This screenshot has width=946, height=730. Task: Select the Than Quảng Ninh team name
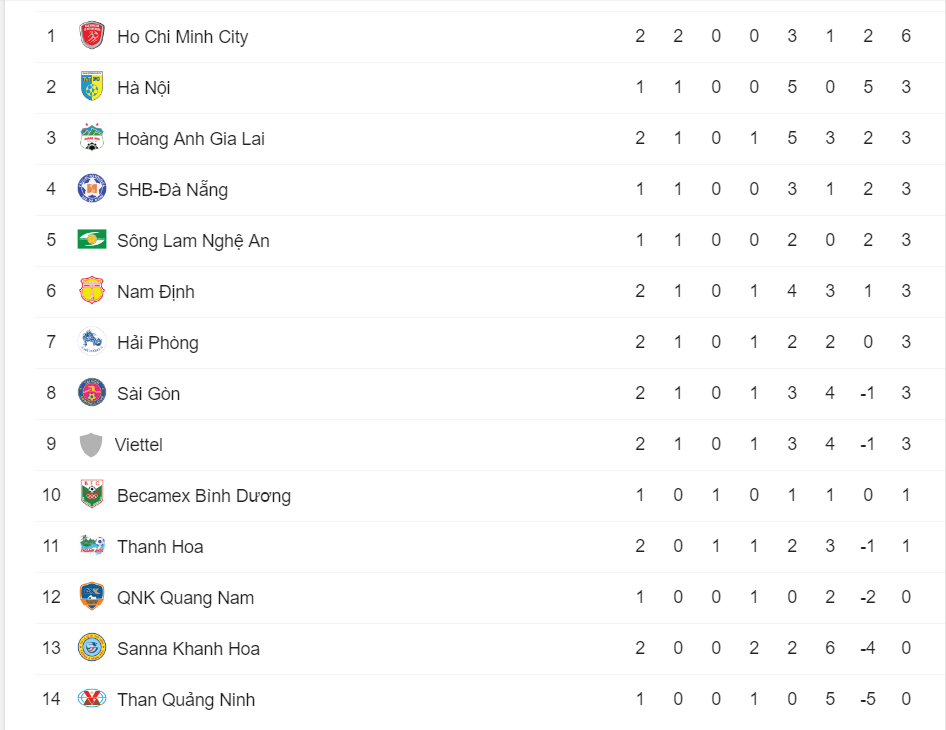(186, 700)
